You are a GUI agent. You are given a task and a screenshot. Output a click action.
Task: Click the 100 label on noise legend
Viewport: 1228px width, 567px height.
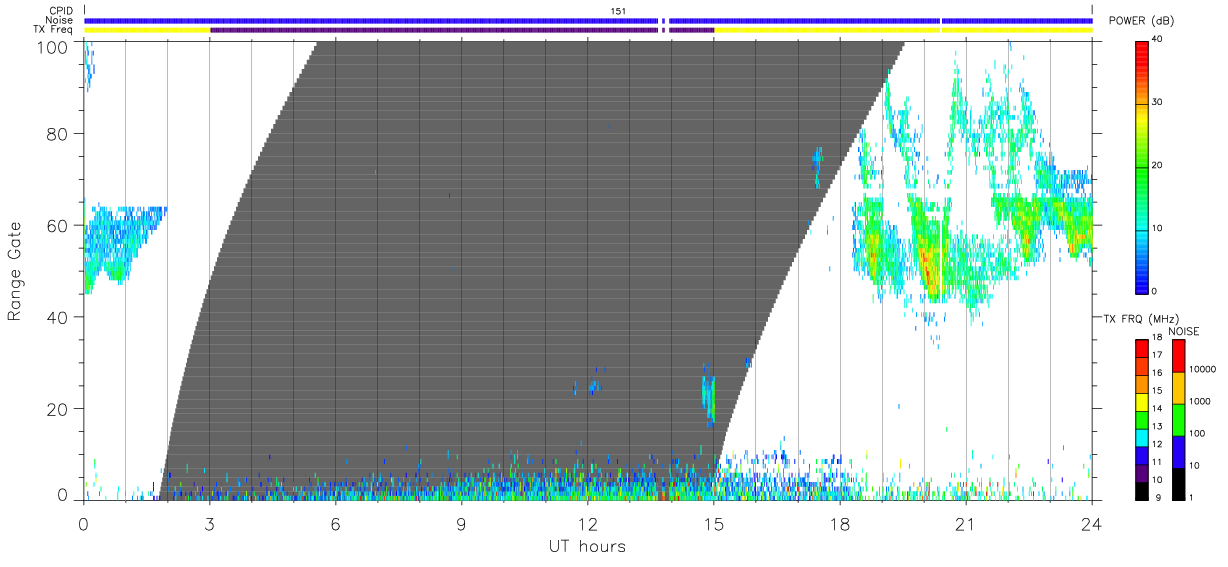click(1197, 433)
